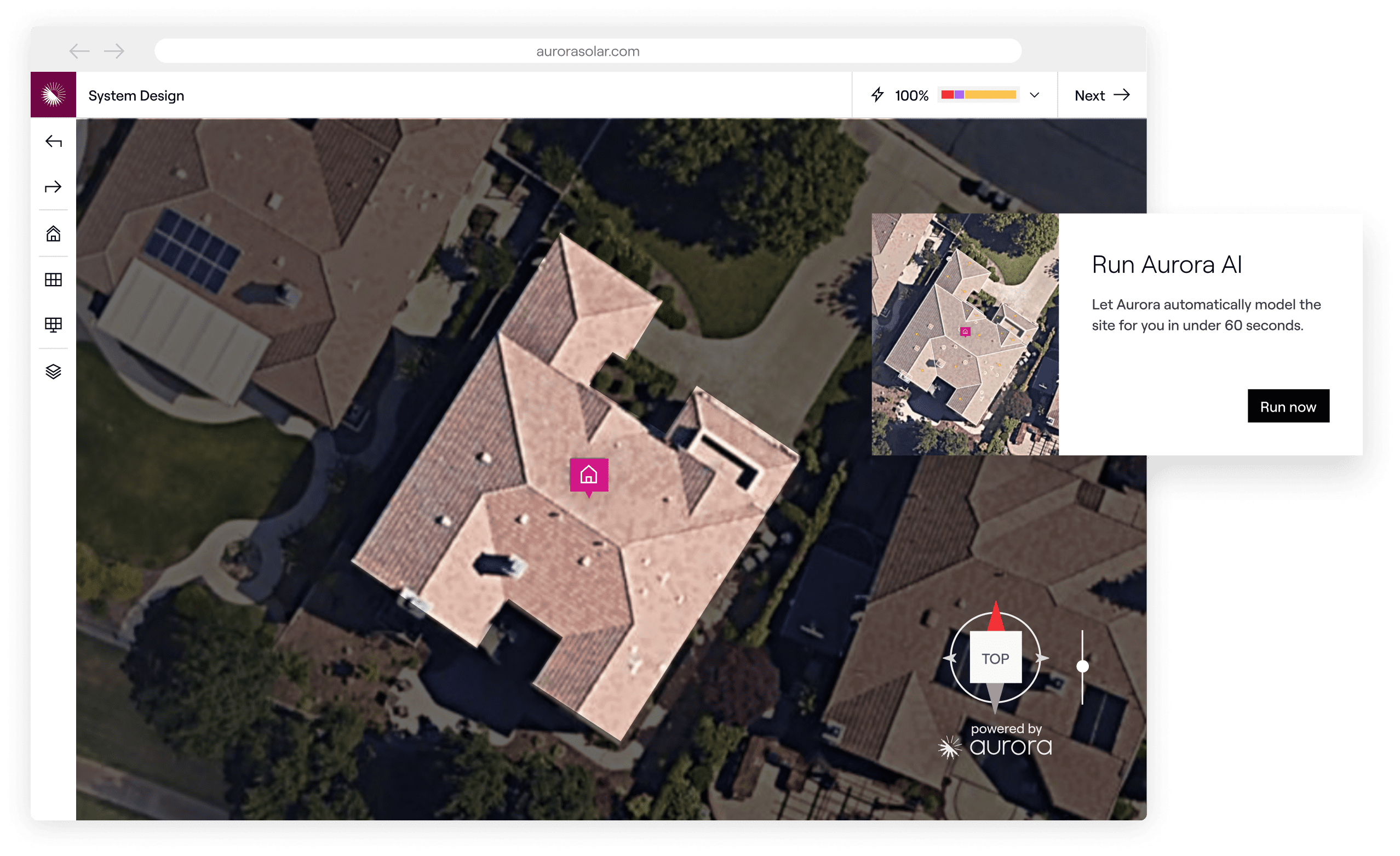
Task: Click the Aurora sunburst logo
Action: click(54, 95)
